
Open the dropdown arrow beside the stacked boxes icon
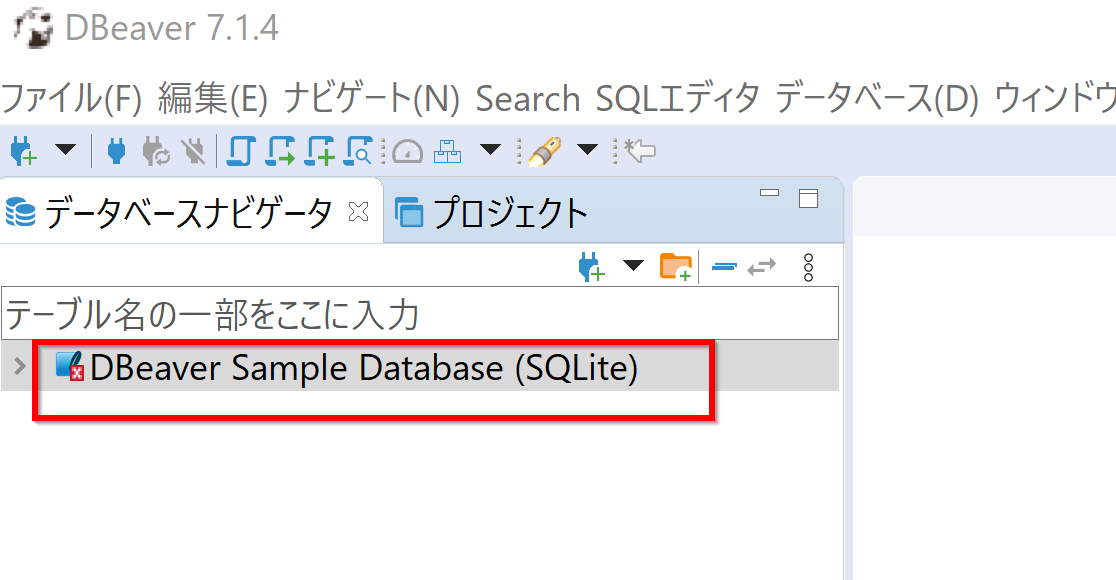[x=490, y=149]
